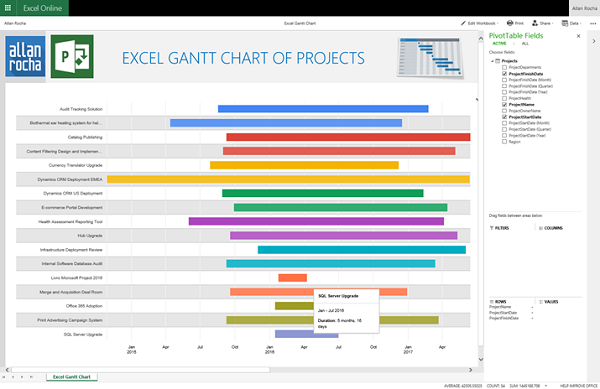Switch to ACTIVE fields tab
600x389 pixels.
click(x=499, y=44)
